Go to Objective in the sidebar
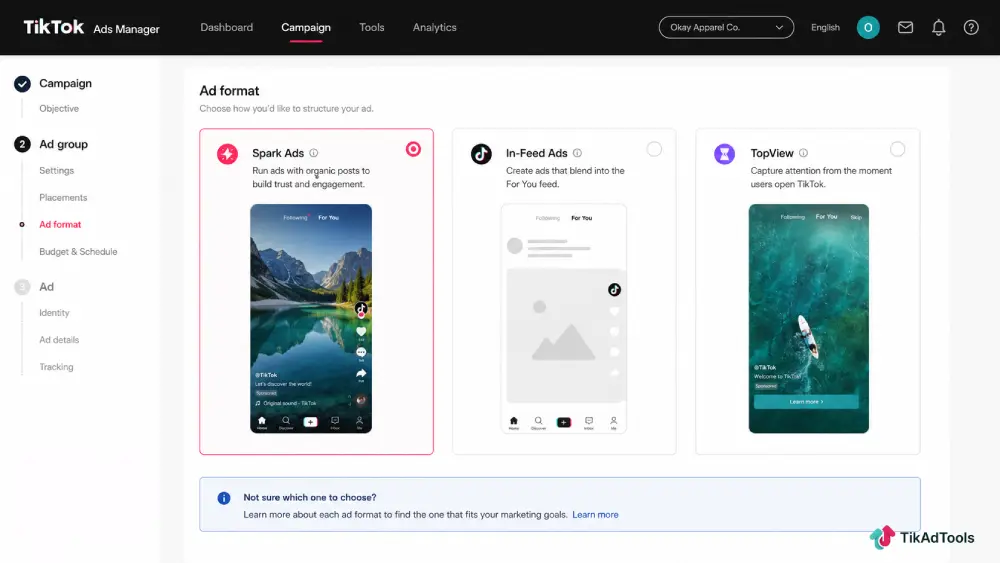 point(59,108)
